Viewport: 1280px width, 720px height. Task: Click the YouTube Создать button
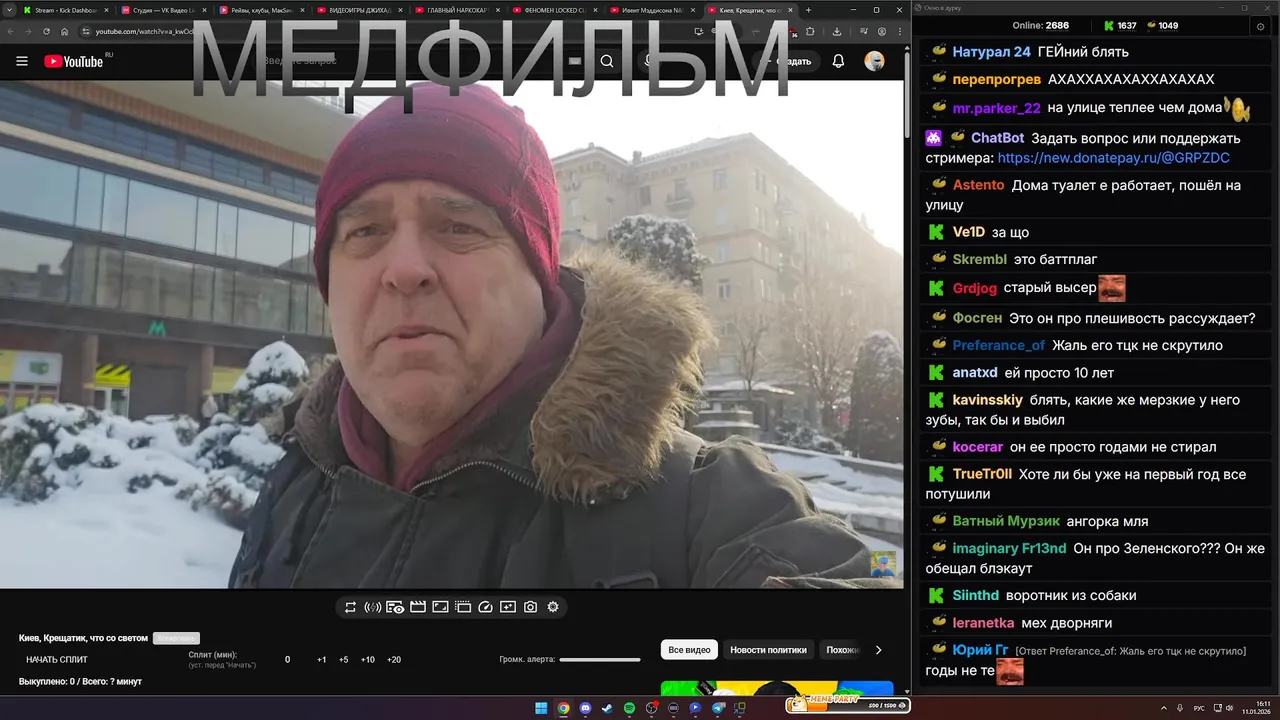(786, 61)
